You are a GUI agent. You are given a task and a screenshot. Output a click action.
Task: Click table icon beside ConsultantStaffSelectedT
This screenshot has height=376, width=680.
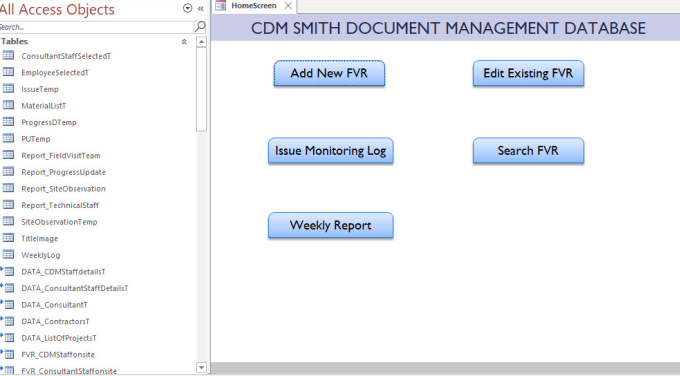8,56
